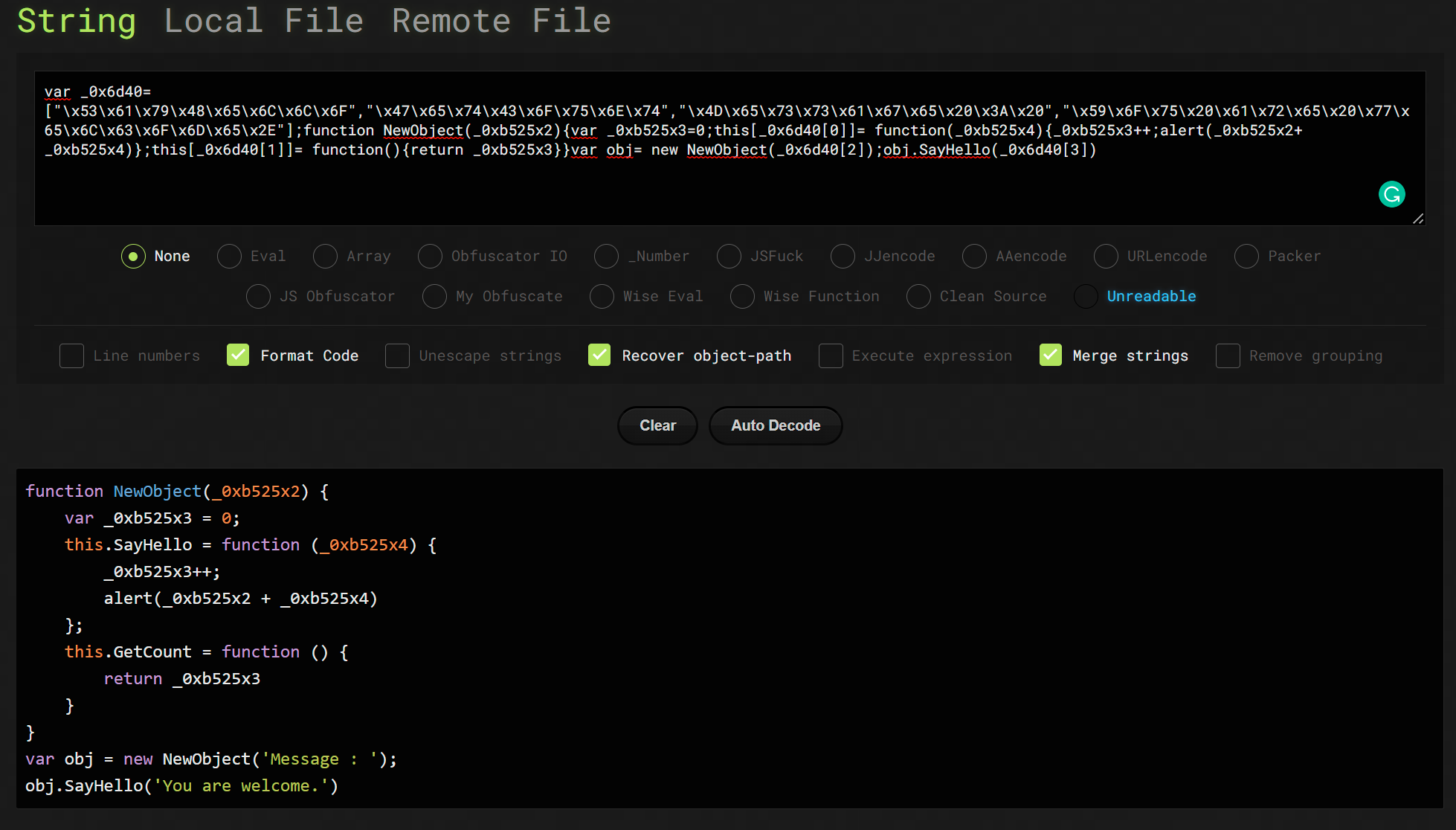
Task: Select the URLencode decoder radio
Action: coord(1106,256)
